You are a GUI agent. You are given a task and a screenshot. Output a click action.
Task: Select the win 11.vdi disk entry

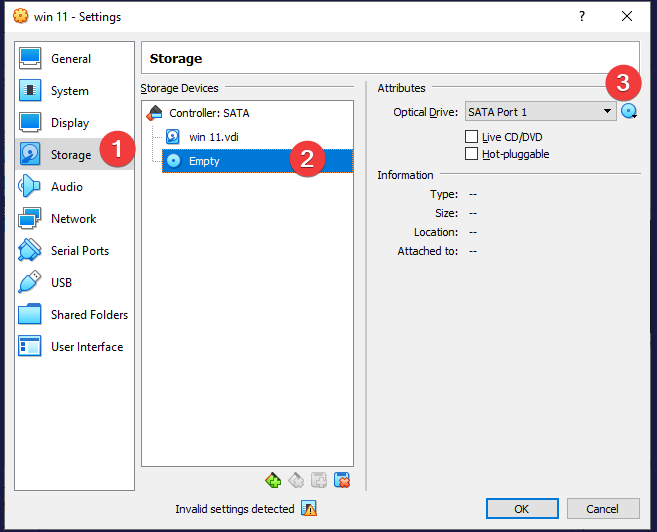point(211,137)
